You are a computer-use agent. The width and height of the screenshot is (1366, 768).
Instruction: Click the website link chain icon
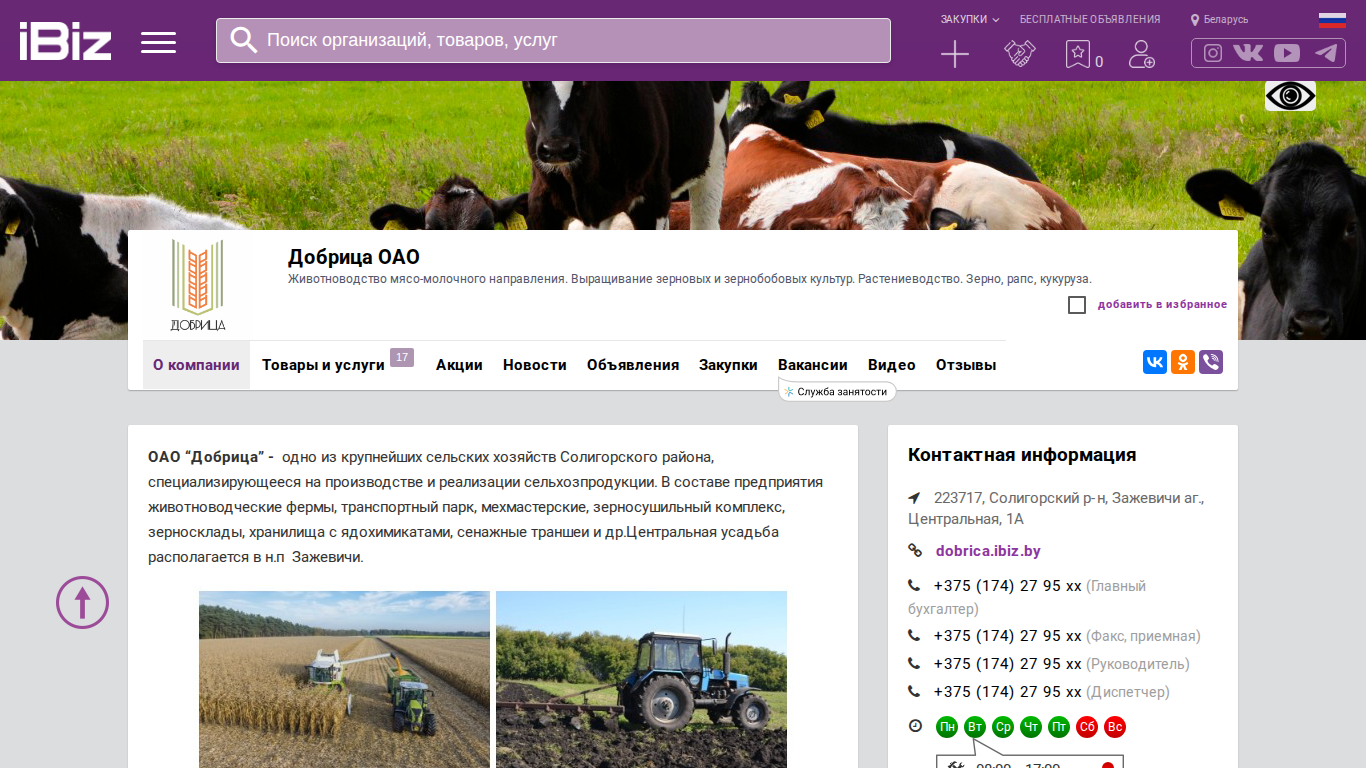pos(914,551)
